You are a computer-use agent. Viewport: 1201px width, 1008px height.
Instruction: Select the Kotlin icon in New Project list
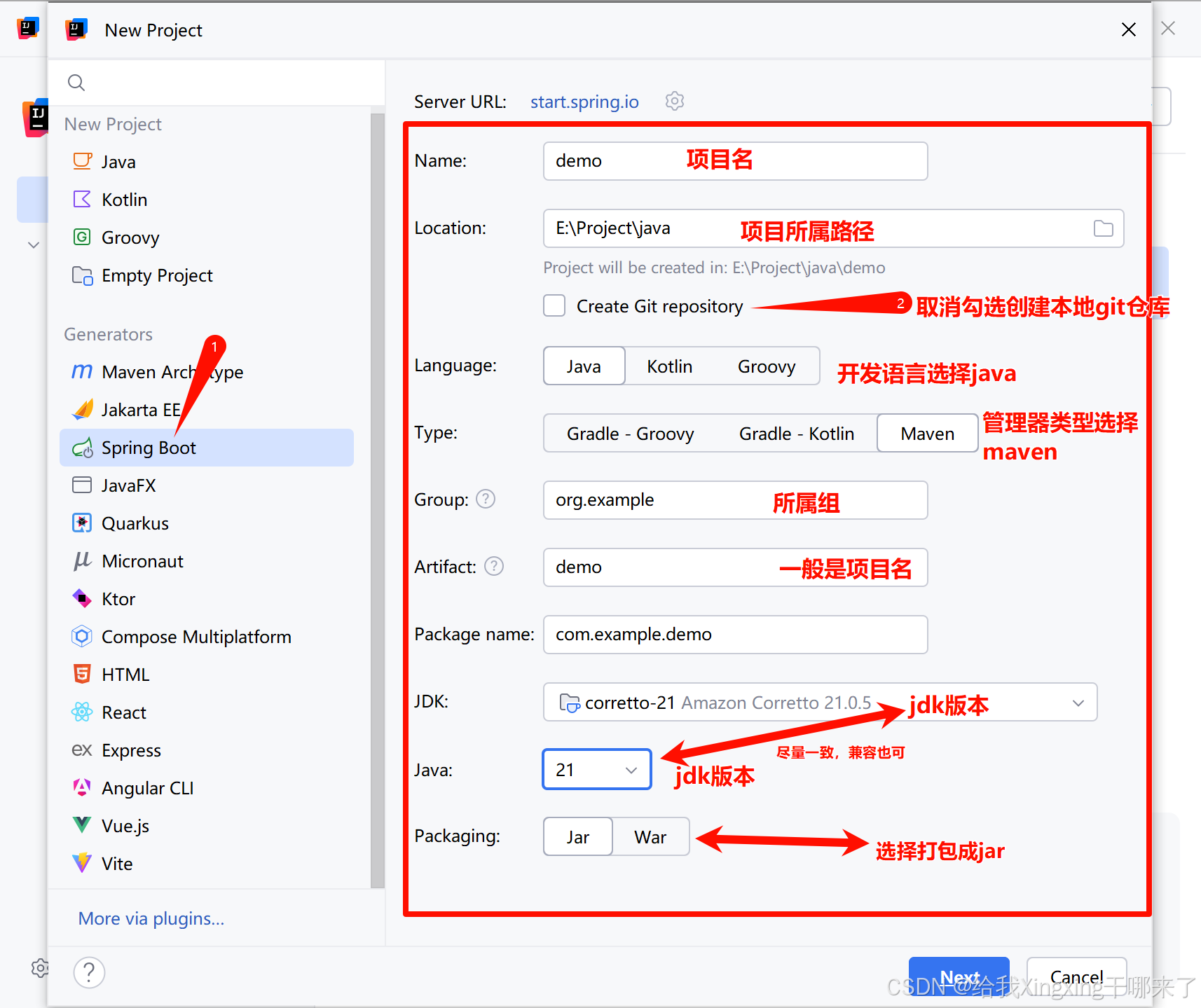[x=82, y=199]
